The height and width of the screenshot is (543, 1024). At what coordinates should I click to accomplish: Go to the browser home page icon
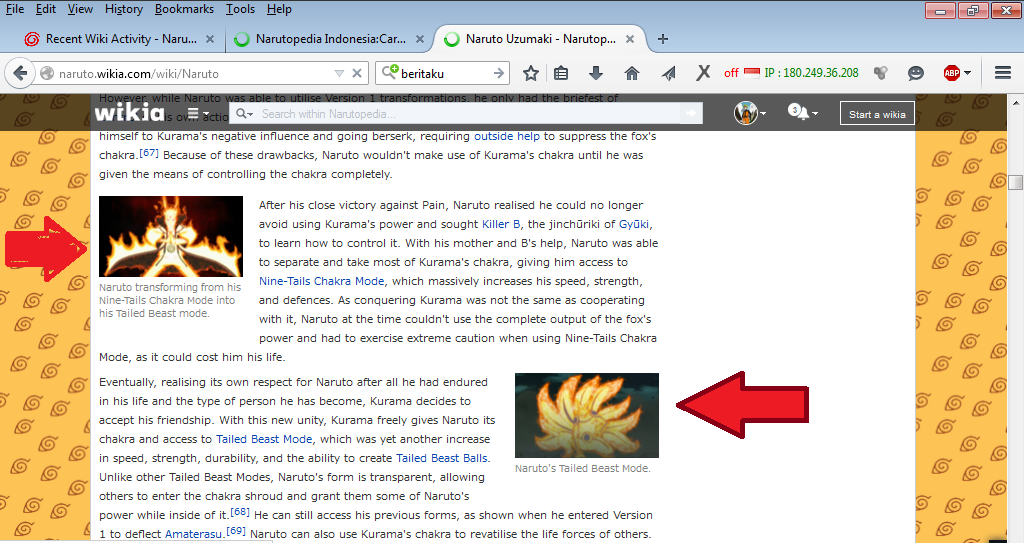(632, 73)
